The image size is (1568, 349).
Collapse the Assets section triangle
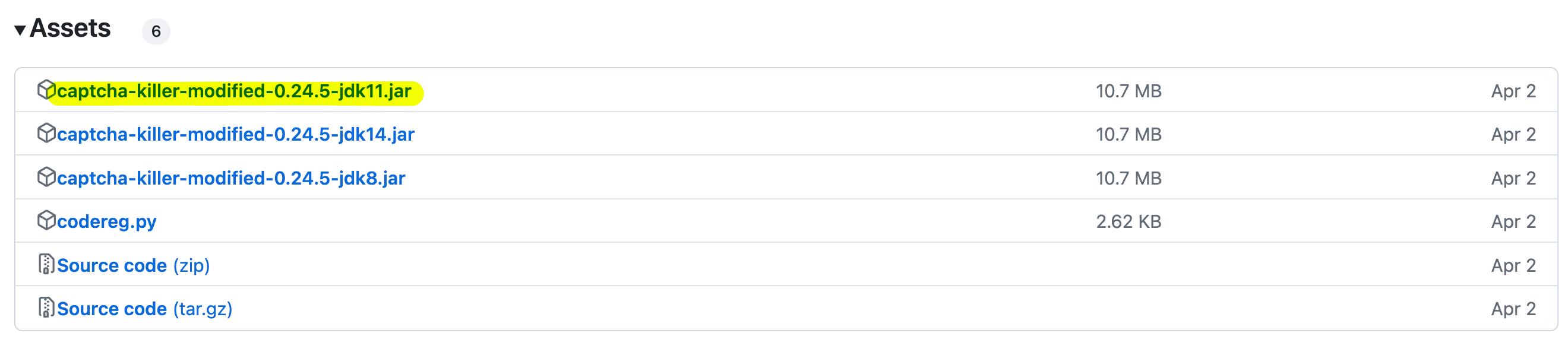coord(20,30)
